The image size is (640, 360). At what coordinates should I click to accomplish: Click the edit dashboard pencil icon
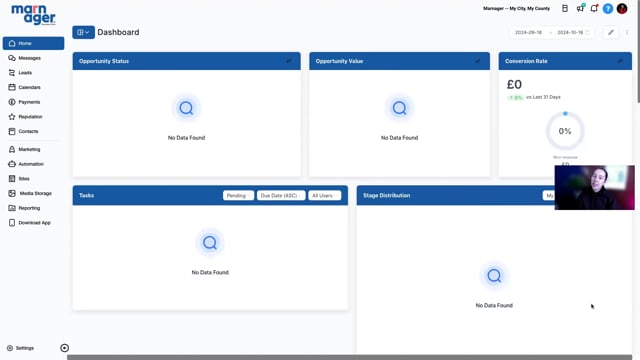click(611, 32)
